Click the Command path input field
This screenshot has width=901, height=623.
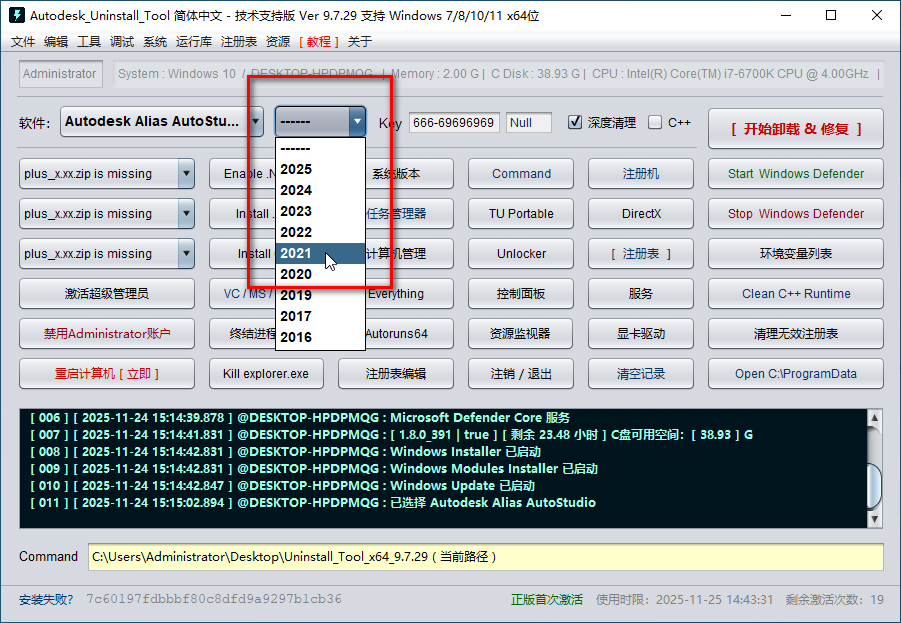coord(486,557)
